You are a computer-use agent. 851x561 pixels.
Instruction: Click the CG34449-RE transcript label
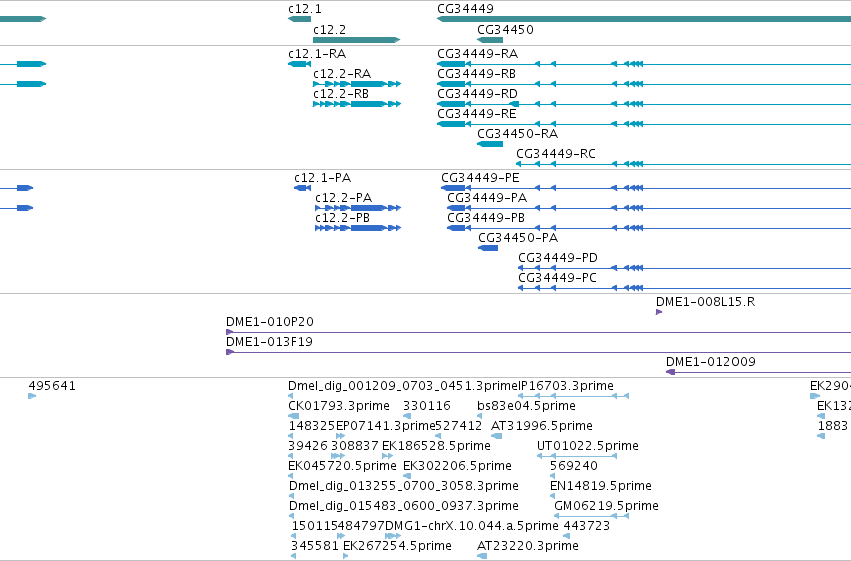point(477,114)
